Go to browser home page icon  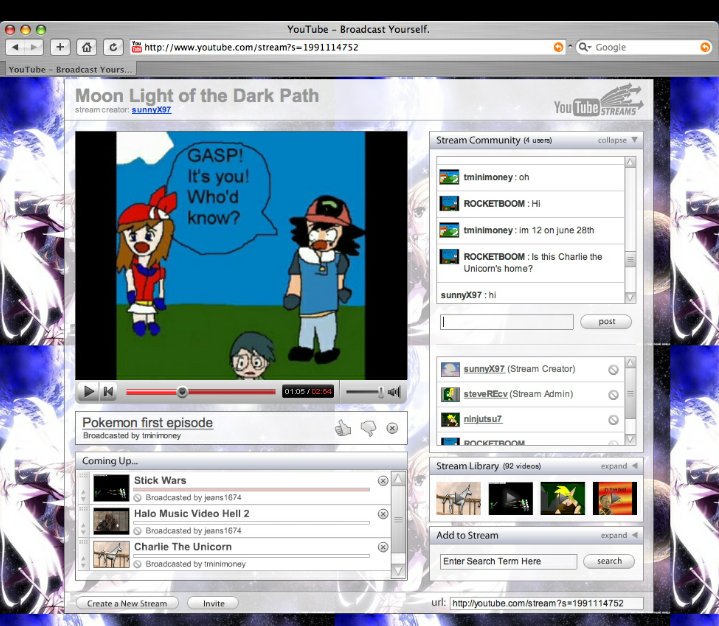click(87, 47)
